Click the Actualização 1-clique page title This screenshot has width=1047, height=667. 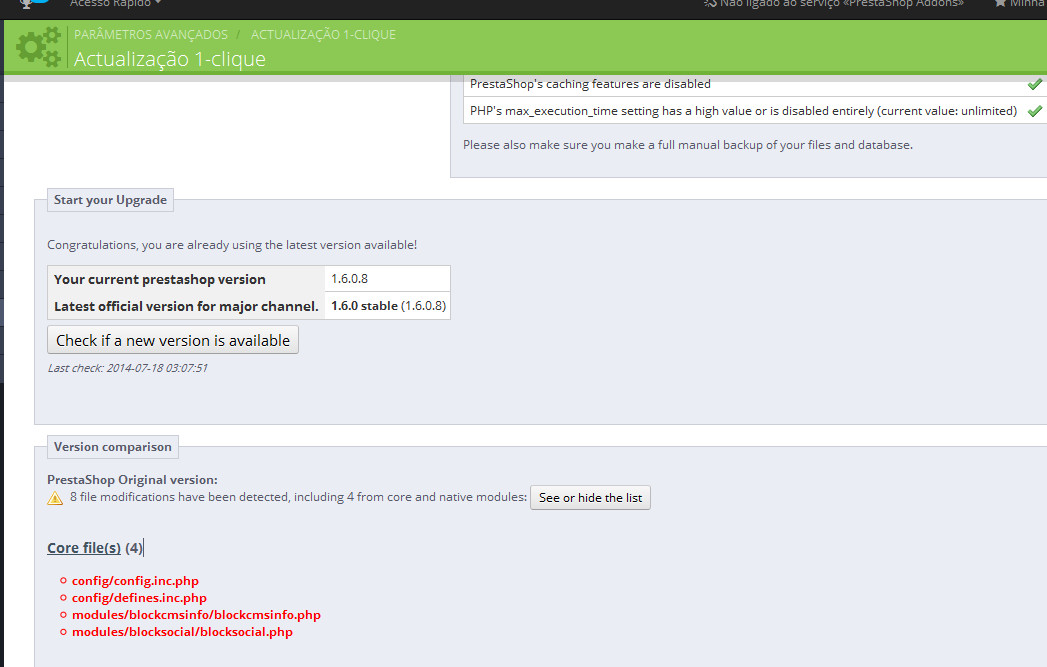(x=170, y=59)
